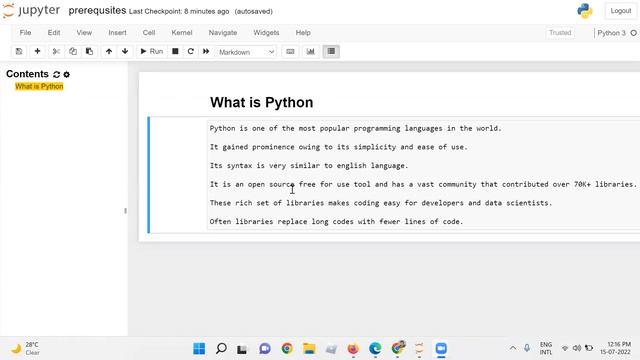Rename the notebook title prerequsites

point(97,11)
